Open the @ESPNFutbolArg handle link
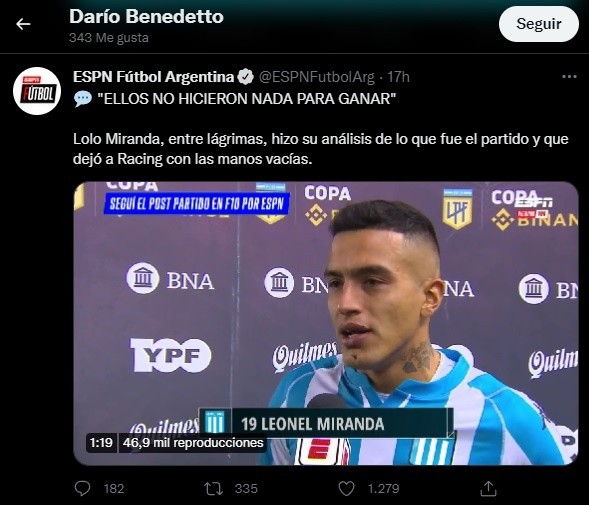Viewport: 589px width, 505px height. tap(317, 77)
